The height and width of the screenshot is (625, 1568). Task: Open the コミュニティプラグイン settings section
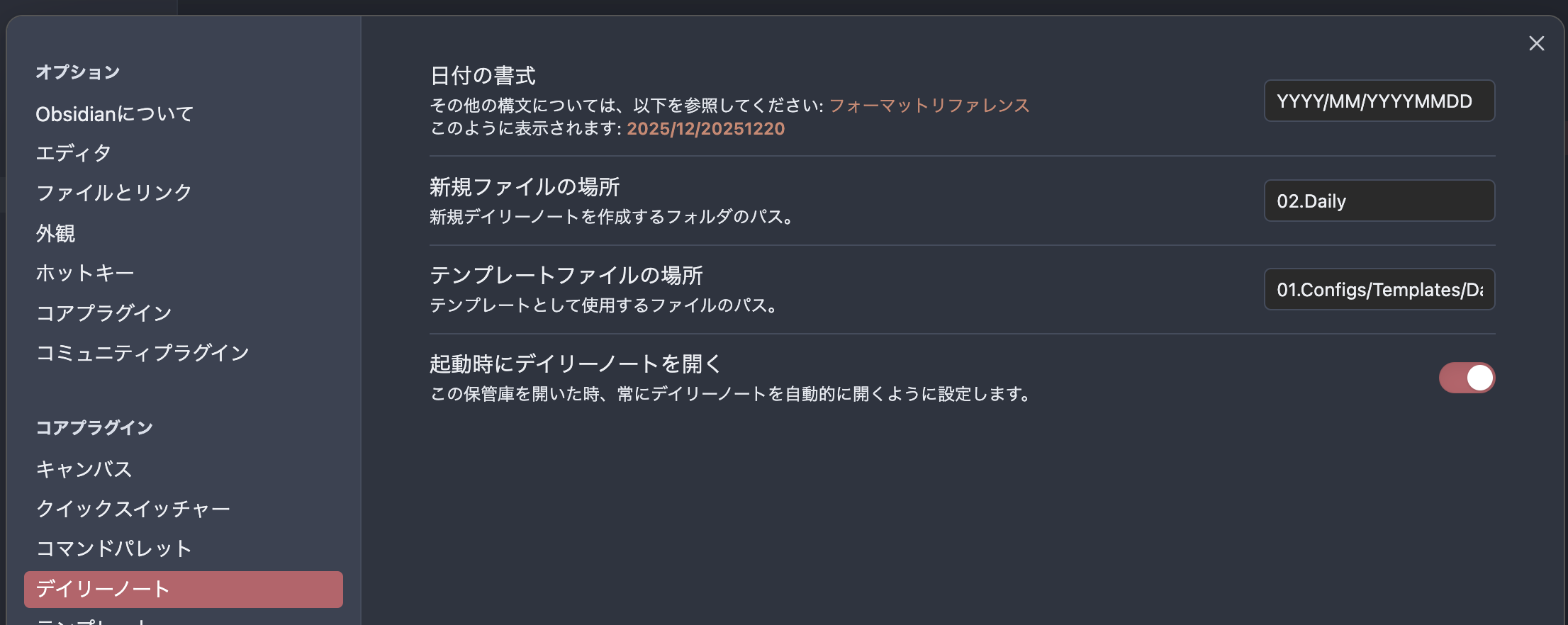pos(142,352)
